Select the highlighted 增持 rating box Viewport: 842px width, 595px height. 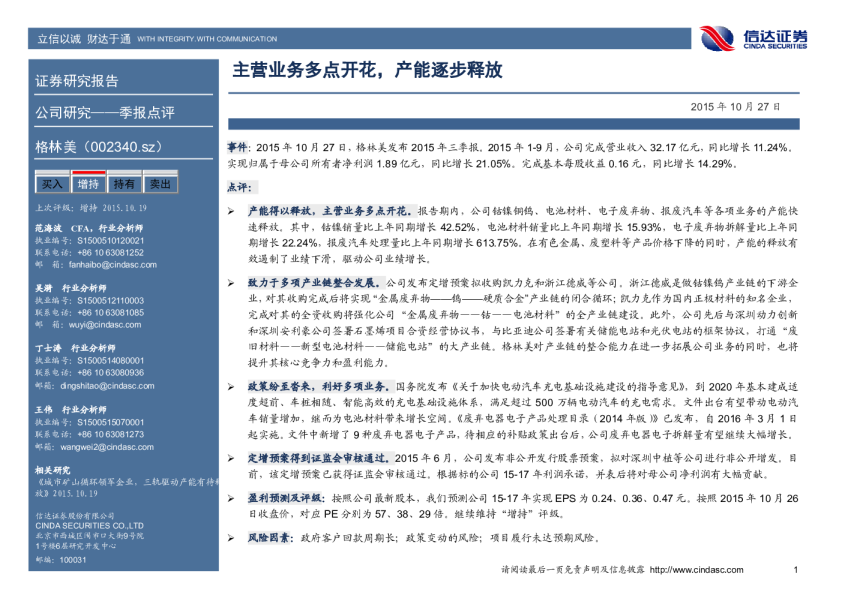[88, 184]
